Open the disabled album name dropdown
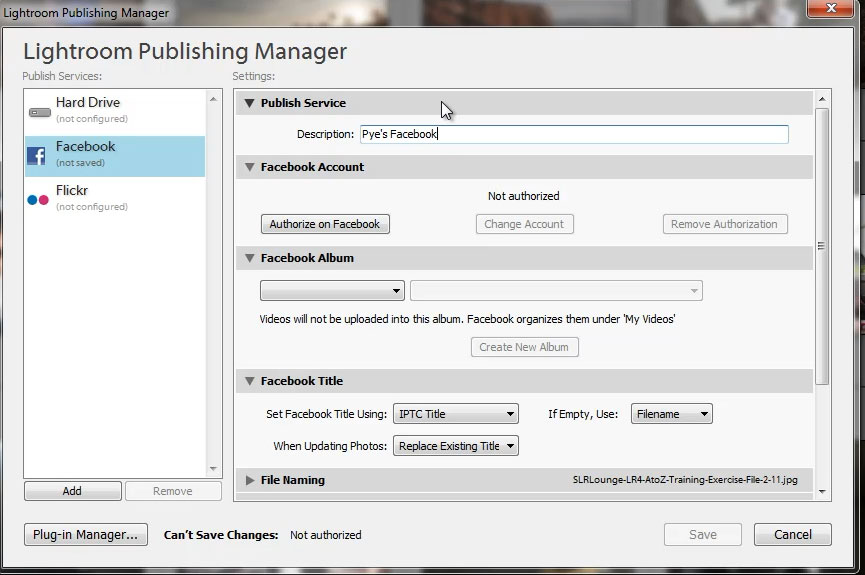865x575 pixels. [x=556, y=291]
